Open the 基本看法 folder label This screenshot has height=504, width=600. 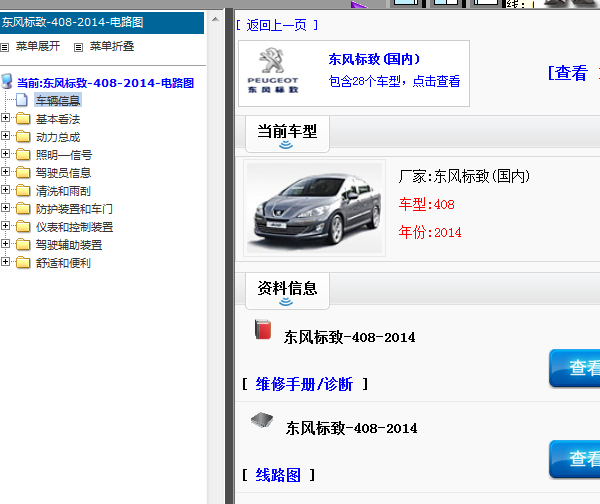point(58,119)
